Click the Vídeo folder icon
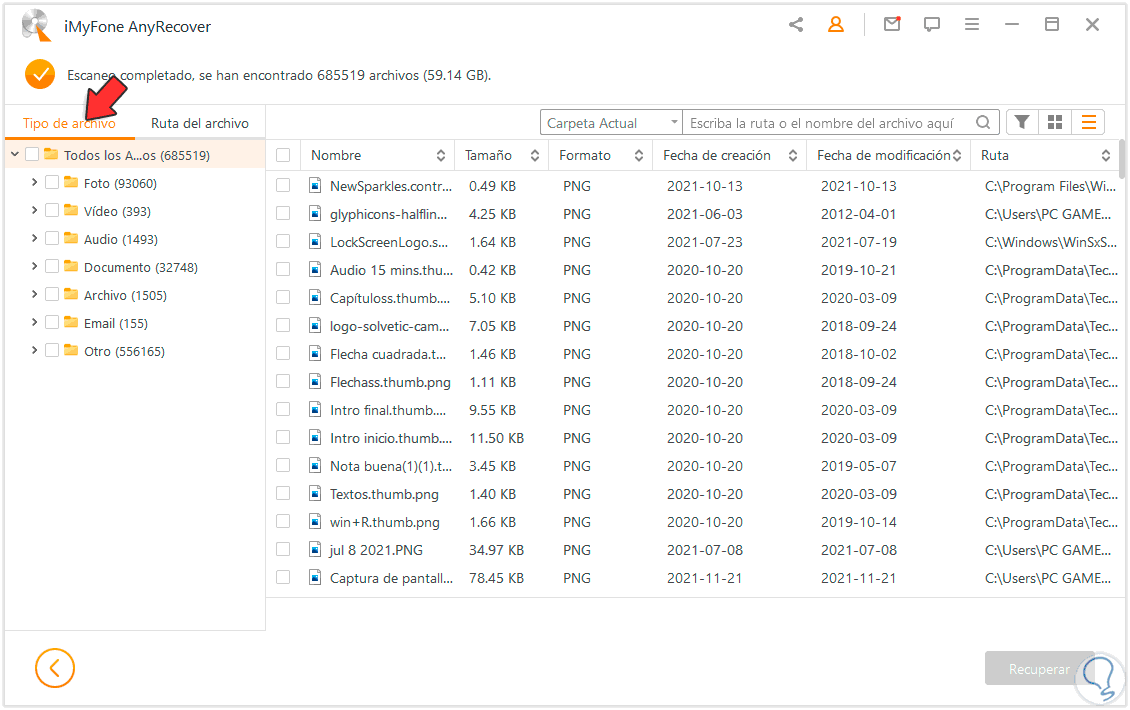1130x710 pixels. pos(71,210)
